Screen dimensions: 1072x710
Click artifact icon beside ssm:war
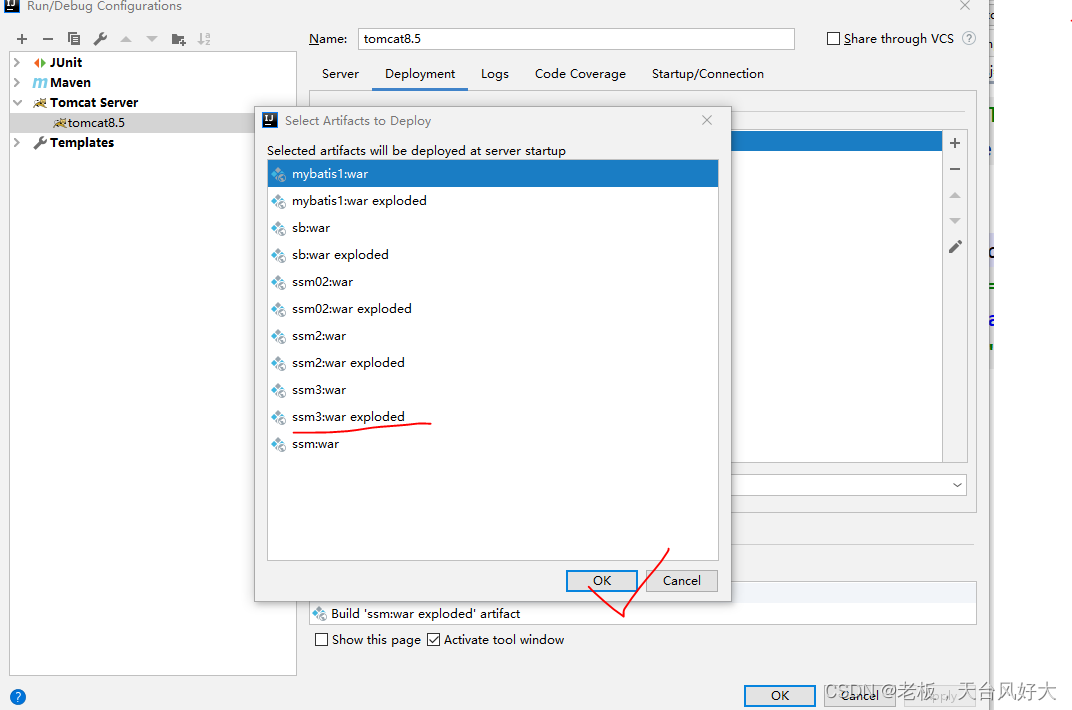click(278, 444)
